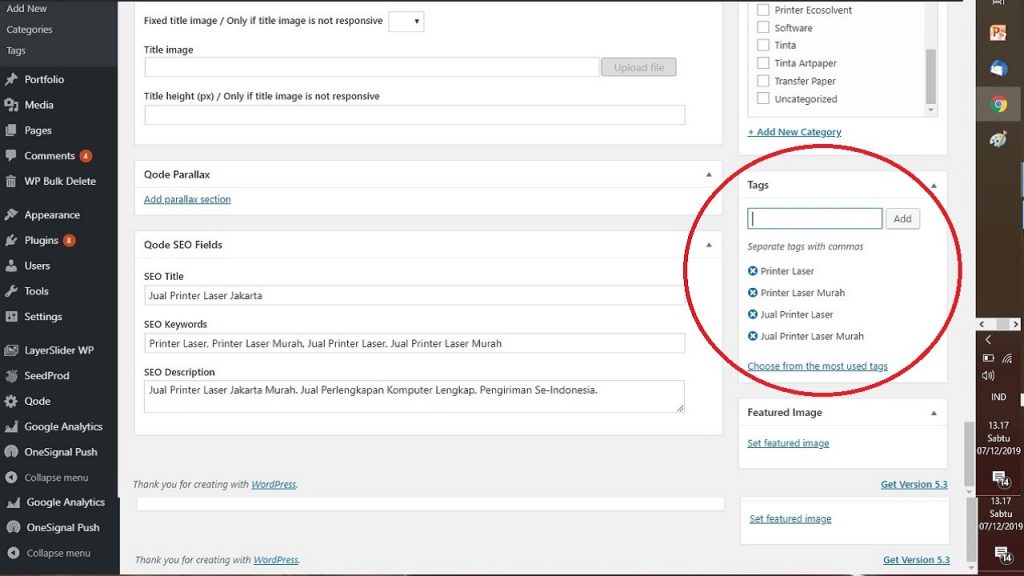The height and width of the screenshot is (576, 1024).
Task: Click 'Choose from the most used tags'
Action: (817, 366)
